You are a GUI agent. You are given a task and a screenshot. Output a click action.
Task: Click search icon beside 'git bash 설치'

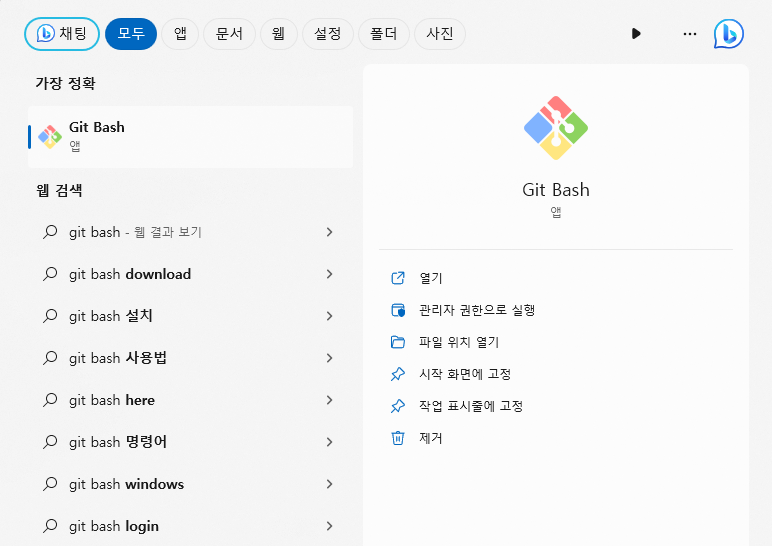pyautogui.click(x=50, y=316)
